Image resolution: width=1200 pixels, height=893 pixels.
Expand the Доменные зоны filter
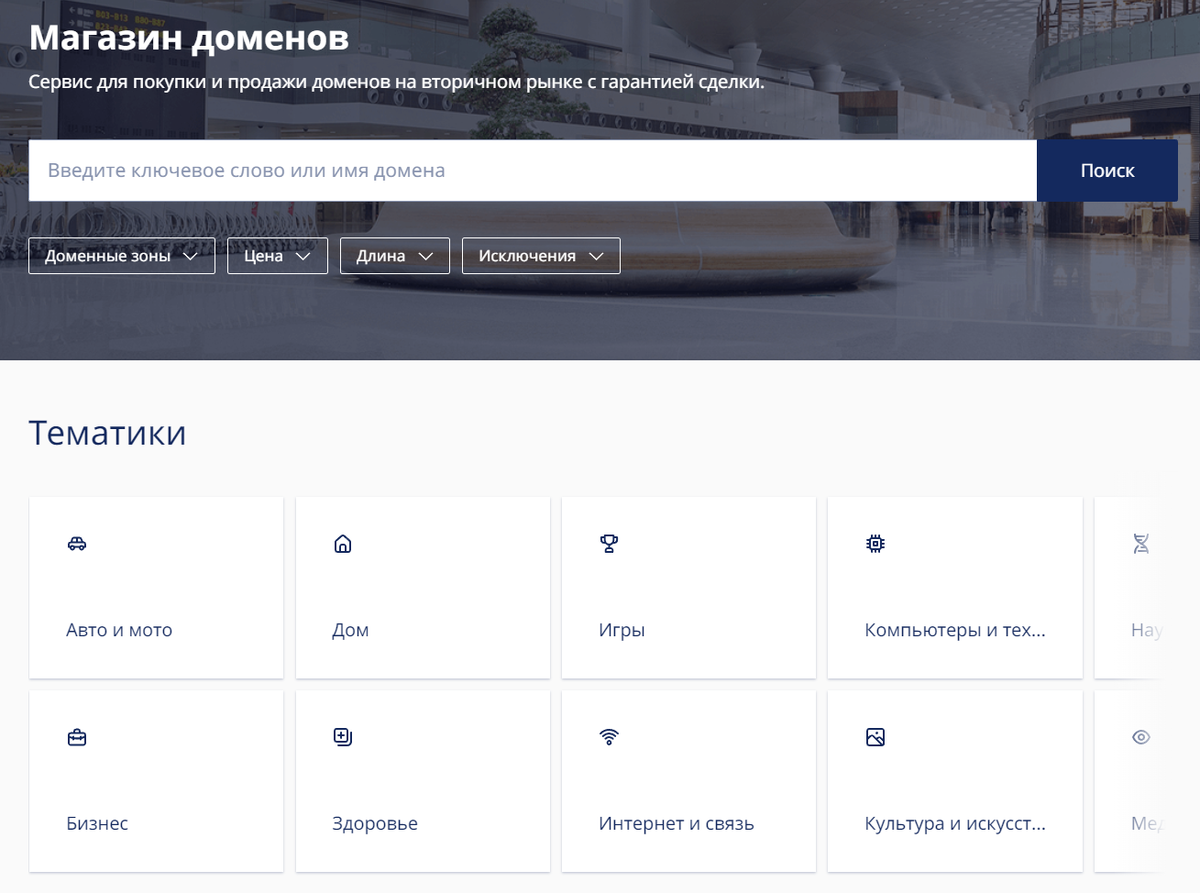(x=121, y=255)
